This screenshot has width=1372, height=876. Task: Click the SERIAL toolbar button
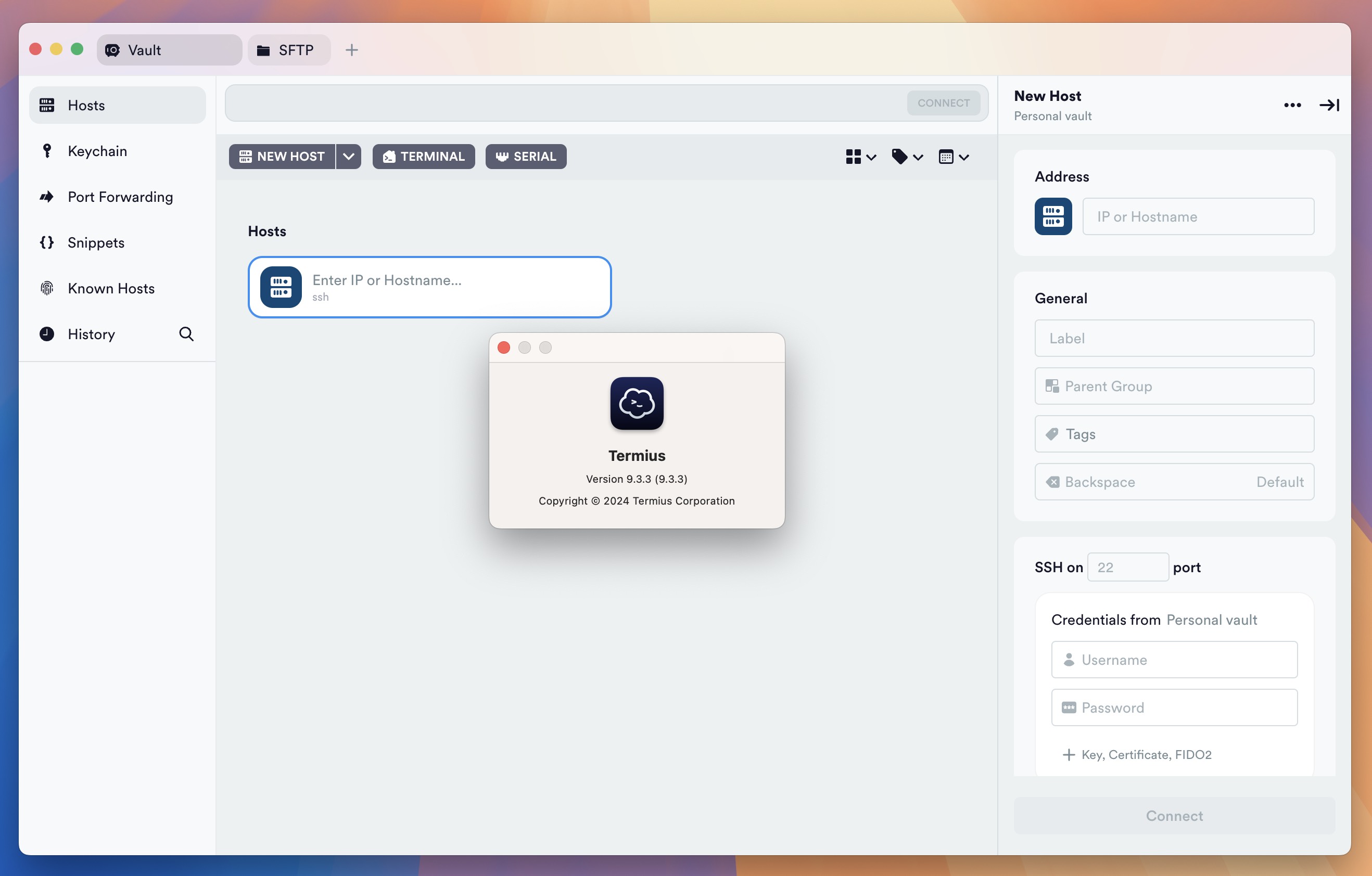point(525,156)
